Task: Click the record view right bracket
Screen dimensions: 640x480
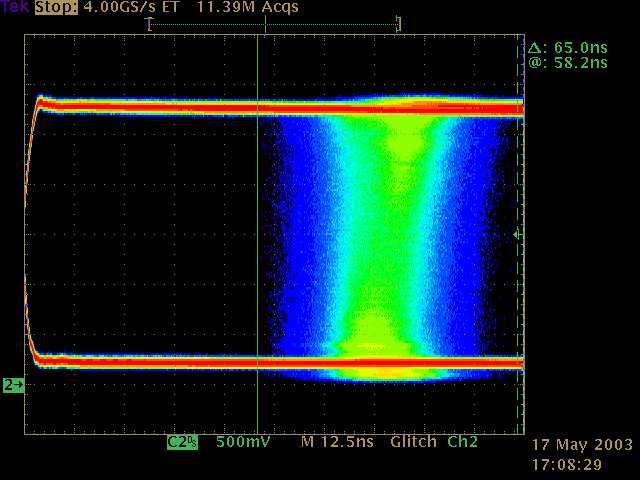Action: (x=399, y=24)
